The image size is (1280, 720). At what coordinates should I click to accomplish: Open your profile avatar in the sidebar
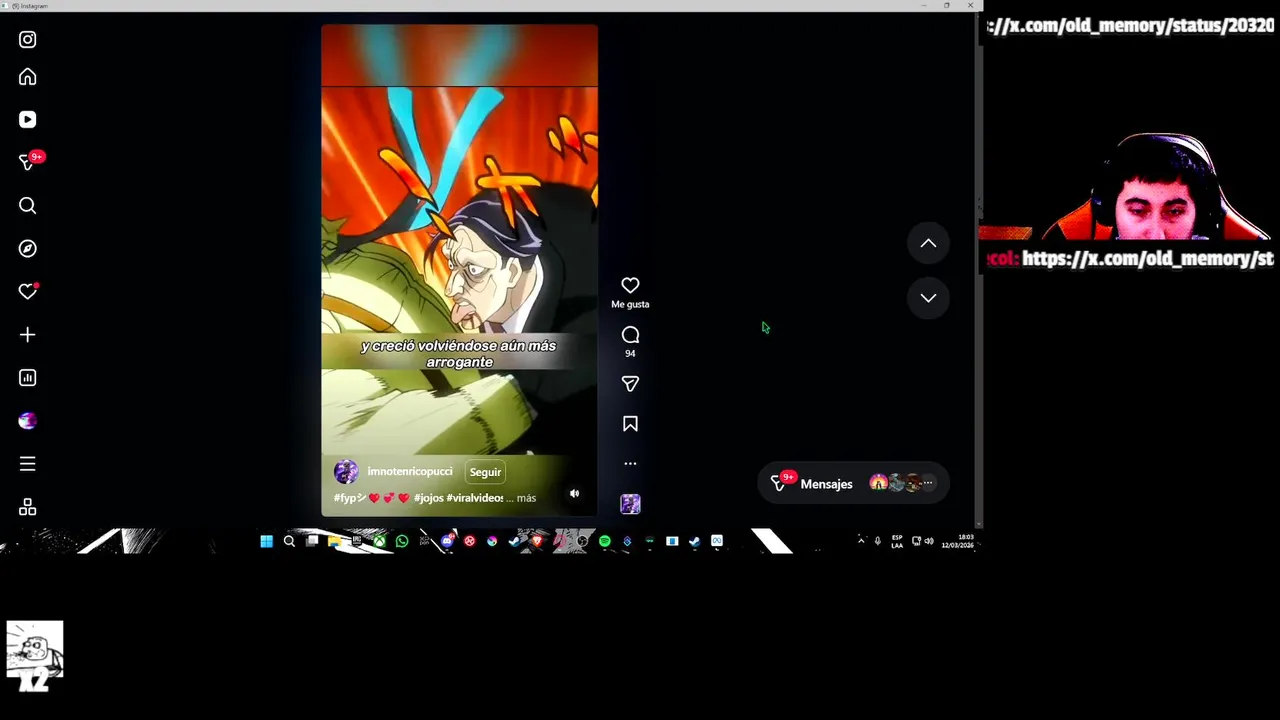(28, 421)
